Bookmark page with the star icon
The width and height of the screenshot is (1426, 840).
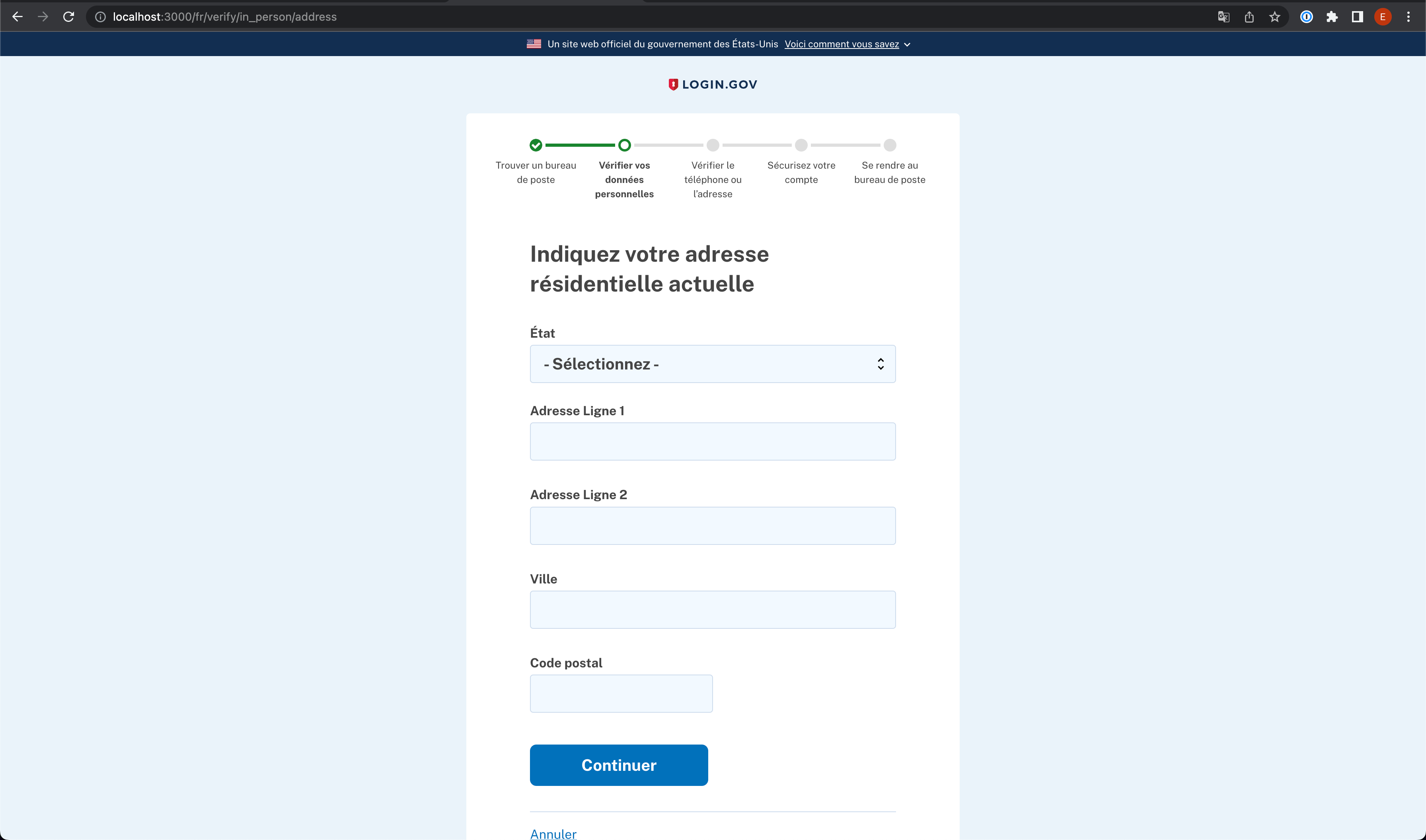click(x=1274, y=17)
